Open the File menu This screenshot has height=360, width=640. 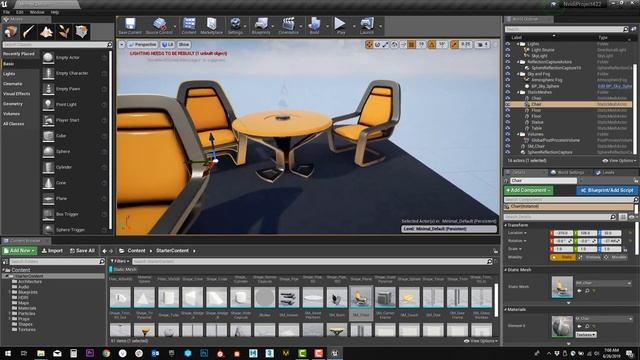pyautogui.click(x=7, y=12)
